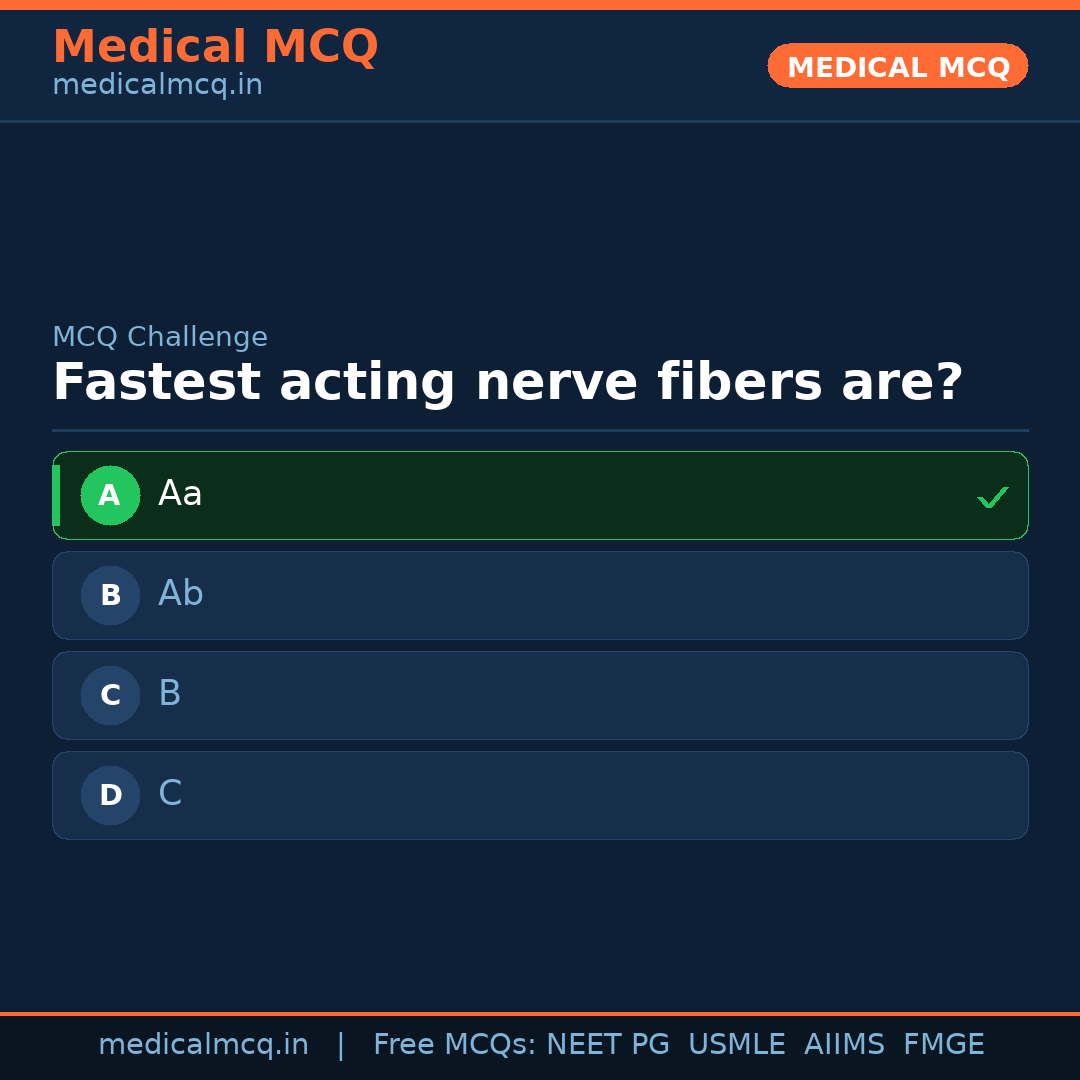Click the NEET PG footer text

pyautogui.click(x=608, y=1045)
